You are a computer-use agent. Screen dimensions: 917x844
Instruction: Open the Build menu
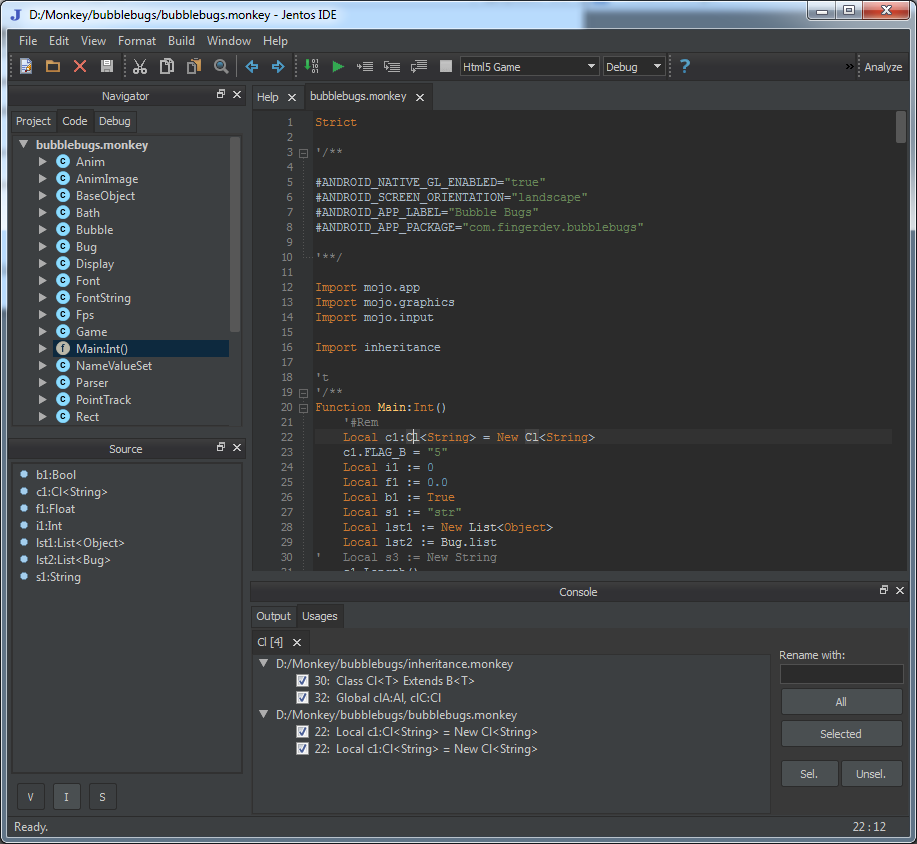181,41
